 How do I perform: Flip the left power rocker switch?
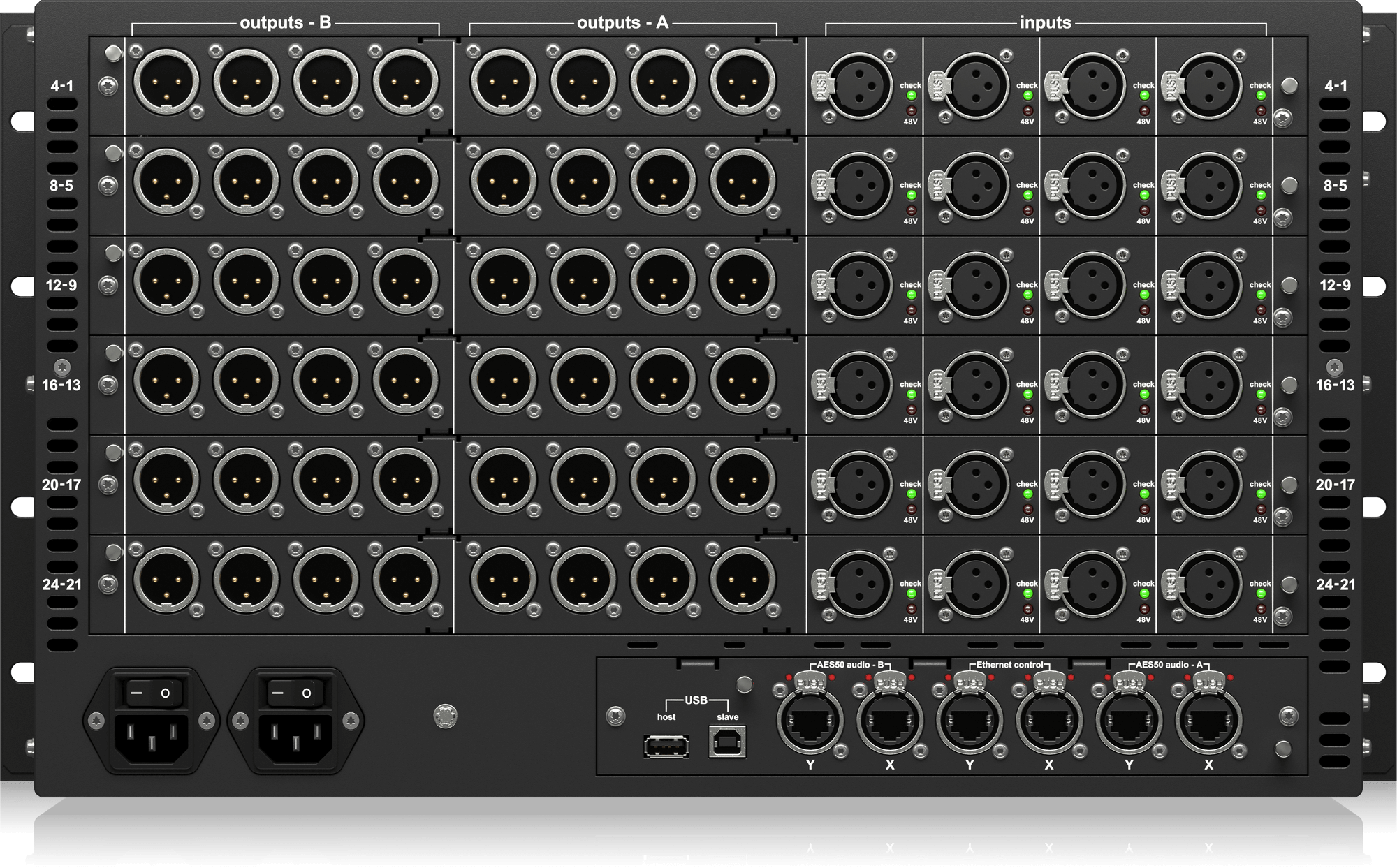click(x=150, y=693)
